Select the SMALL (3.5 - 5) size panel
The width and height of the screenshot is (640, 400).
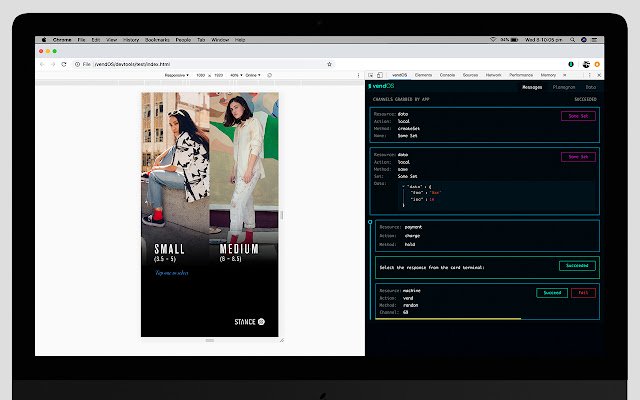click(176, 178)
